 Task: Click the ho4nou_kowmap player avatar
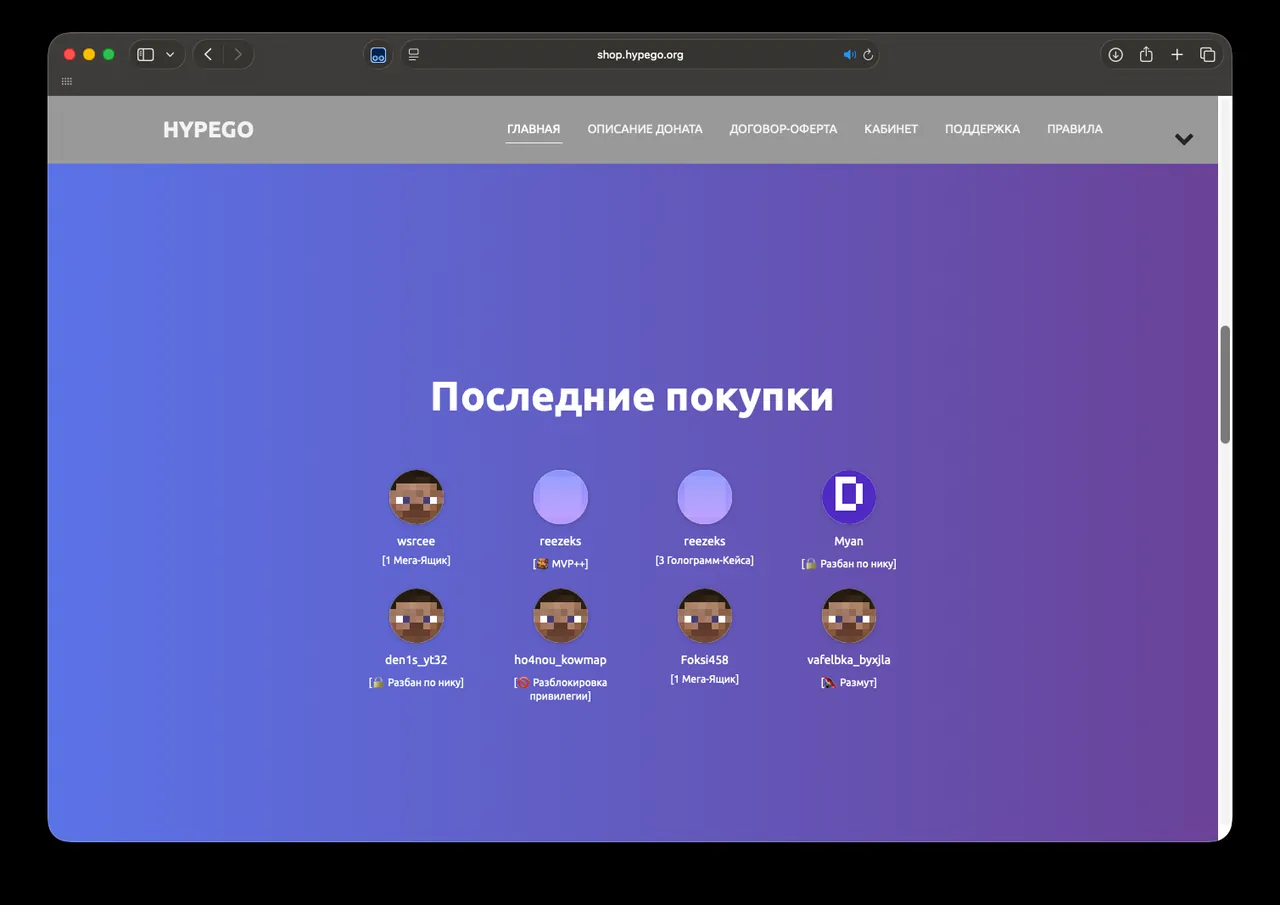pyautogui.click(x=560, y=616)
